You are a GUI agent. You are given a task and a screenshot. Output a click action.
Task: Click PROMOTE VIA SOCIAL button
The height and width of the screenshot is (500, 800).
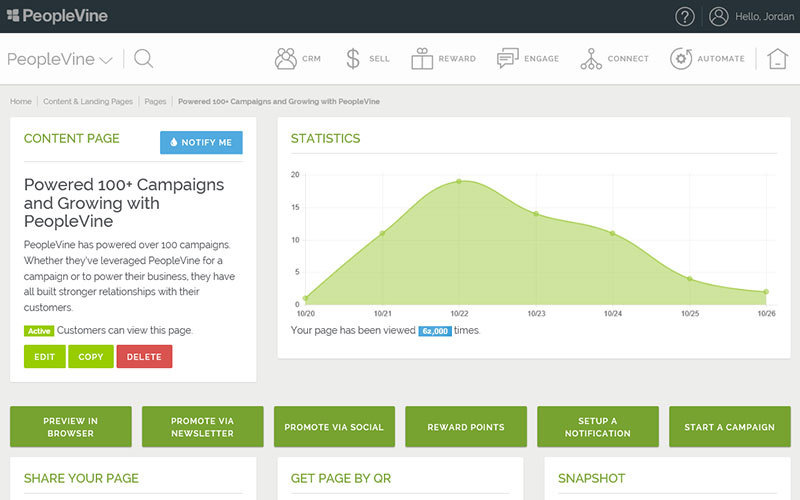tap(334, 427)
